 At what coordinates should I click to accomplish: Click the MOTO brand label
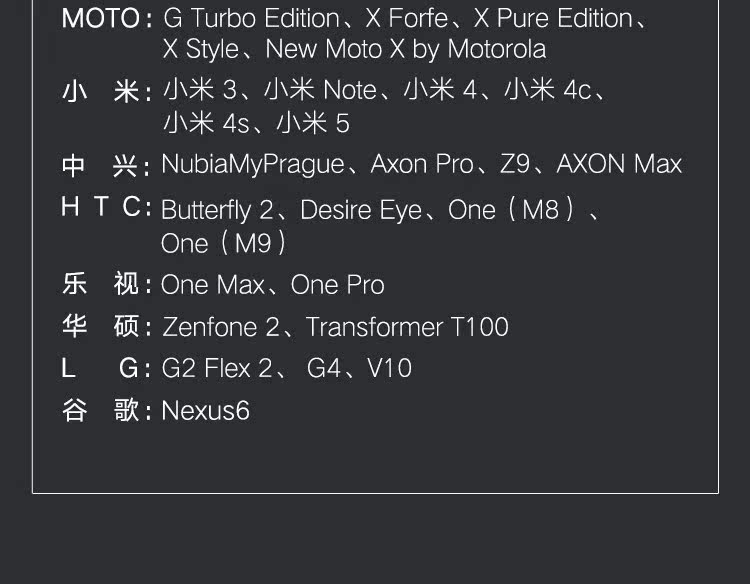coord(99,18)
